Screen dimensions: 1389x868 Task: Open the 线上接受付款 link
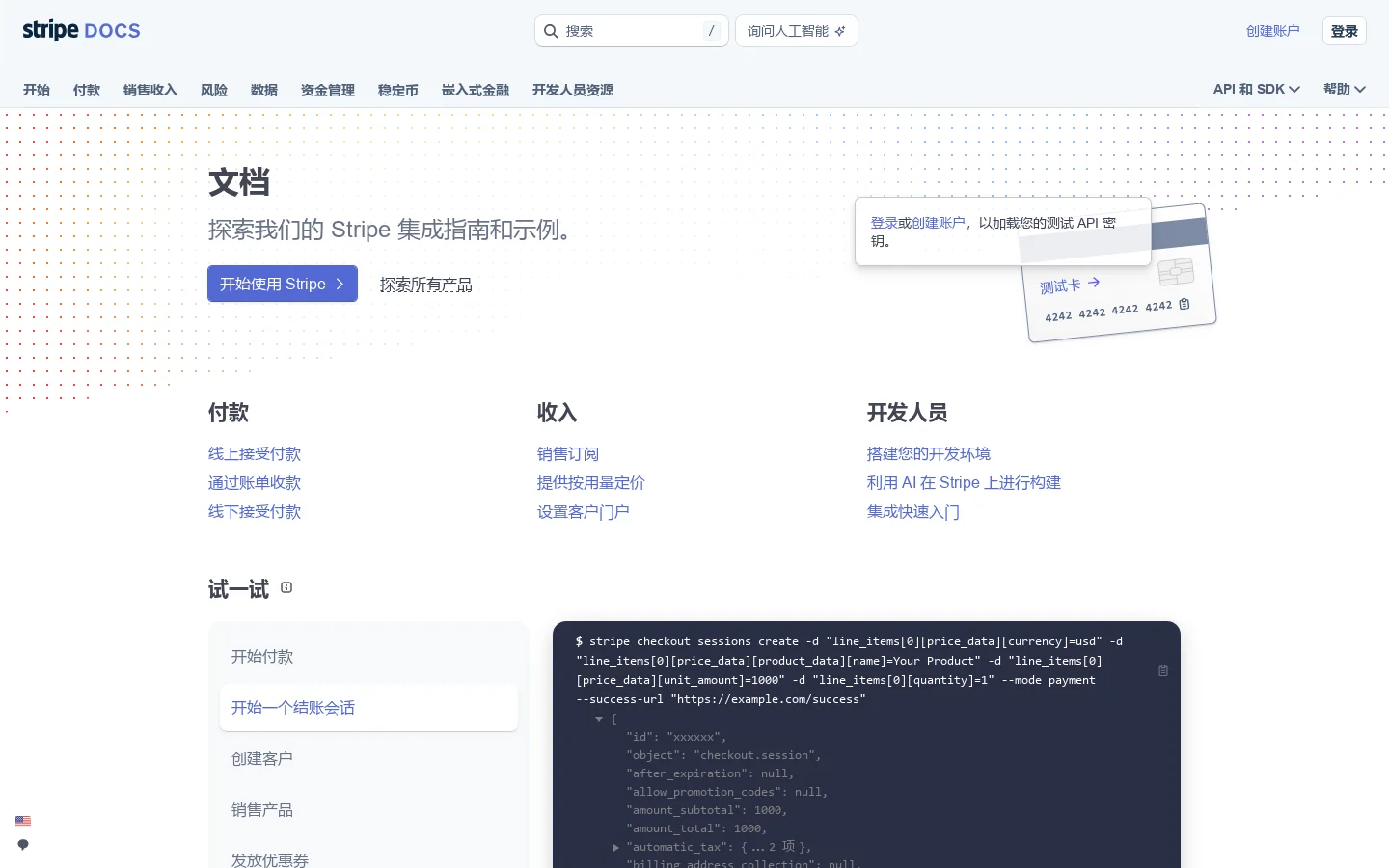[255, 454]
